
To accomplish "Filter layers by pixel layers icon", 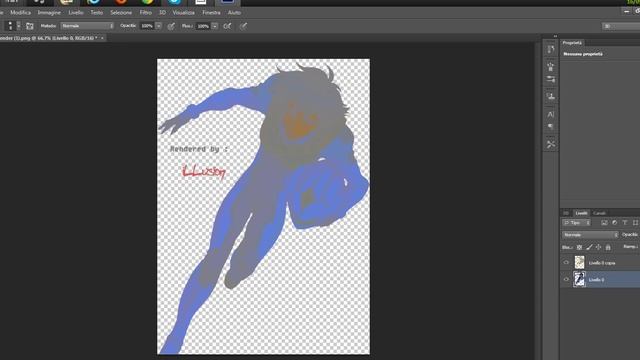I will coord(604,223).
